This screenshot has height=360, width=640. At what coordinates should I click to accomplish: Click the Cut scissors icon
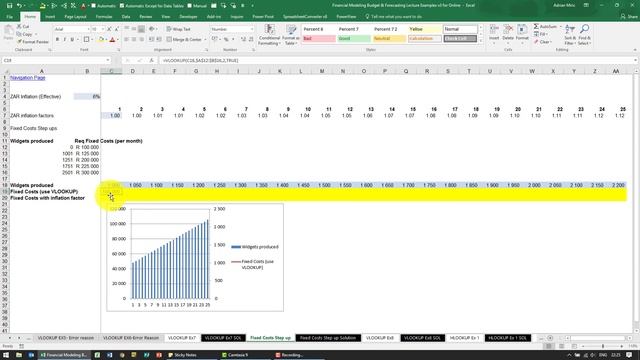coord(19,27)
